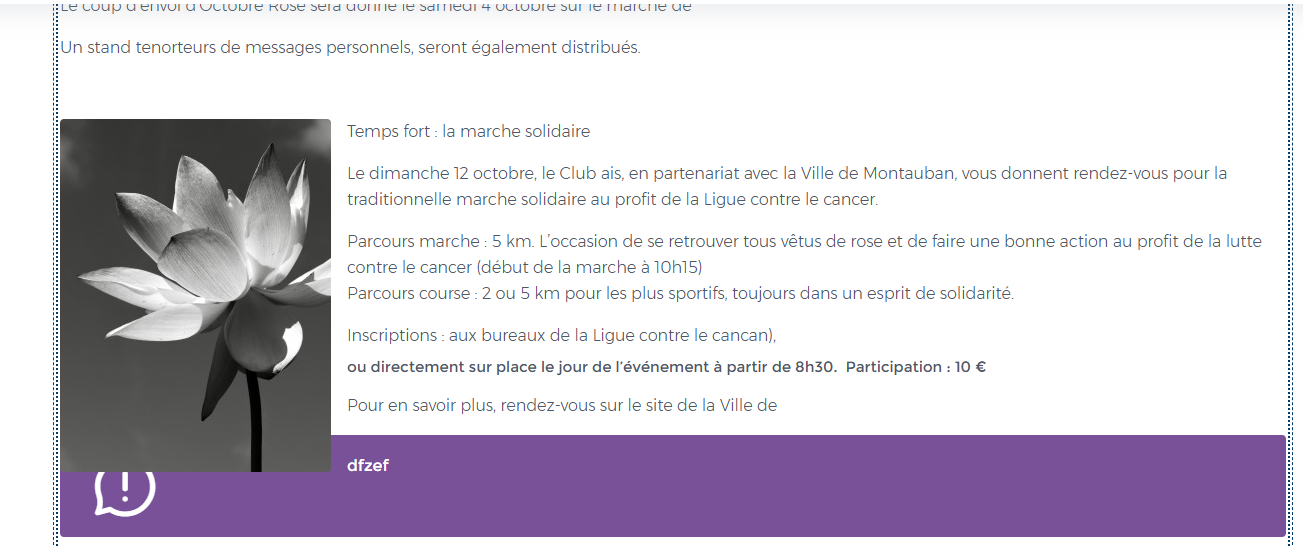Click the exclamation speech-bubble alert icon

pyautogui.click(x=125, y=490)
